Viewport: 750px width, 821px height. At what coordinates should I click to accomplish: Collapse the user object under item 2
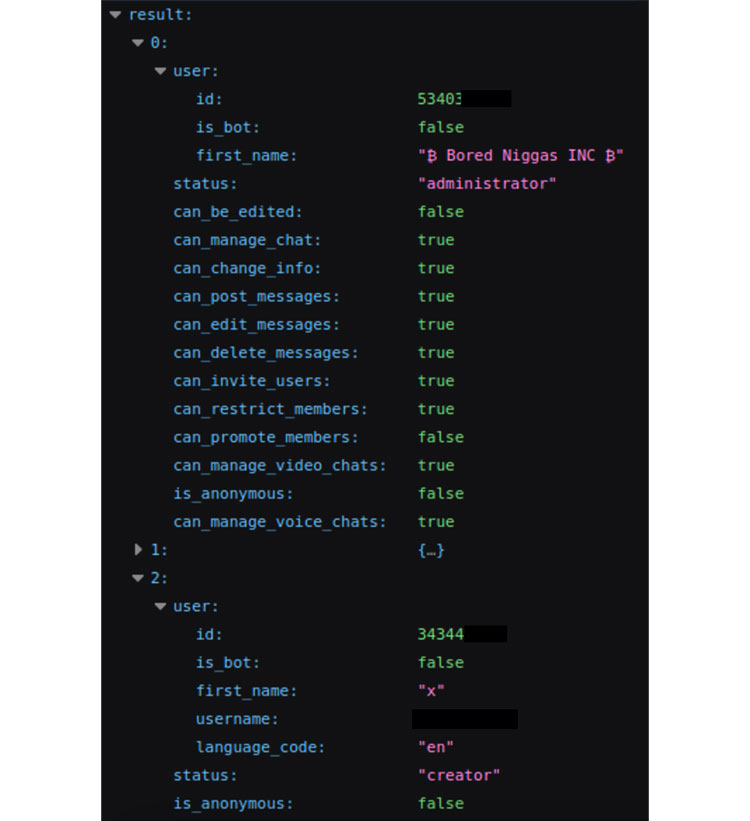coord(161,606)
